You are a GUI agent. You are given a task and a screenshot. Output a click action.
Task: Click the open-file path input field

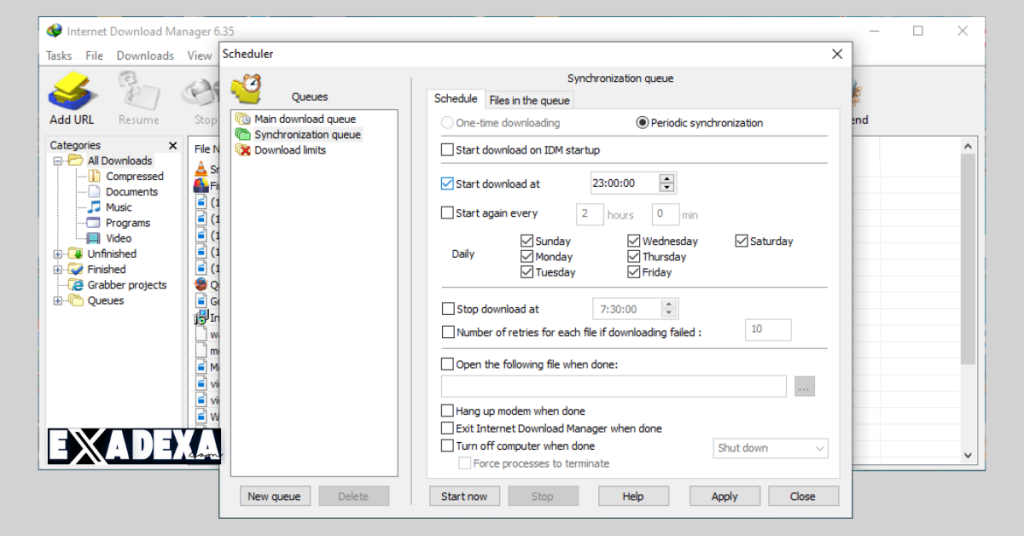tap(614, 386)
